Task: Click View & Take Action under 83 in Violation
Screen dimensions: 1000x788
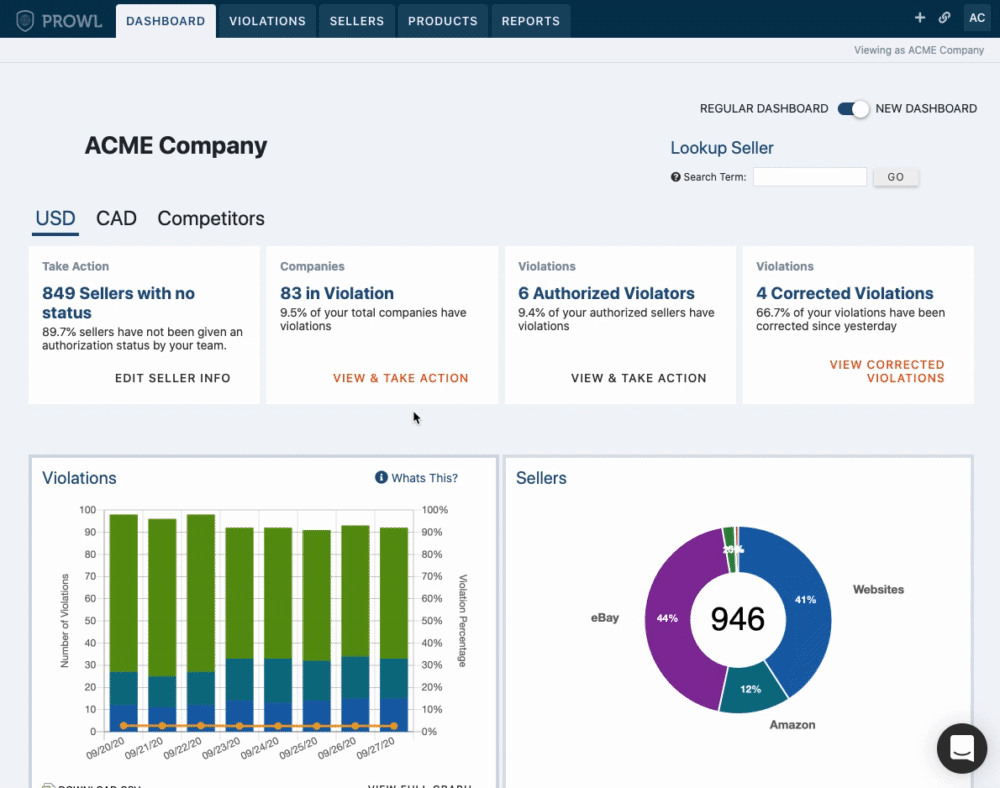Action: click(400, 378)
